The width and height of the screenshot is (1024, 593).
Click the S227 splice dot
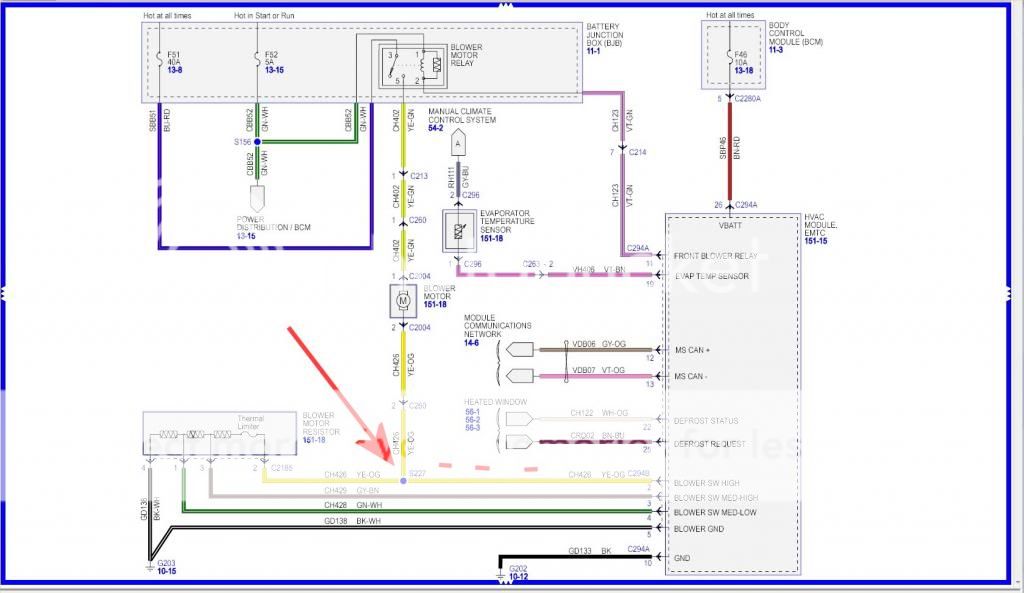(x=404, y=481)
